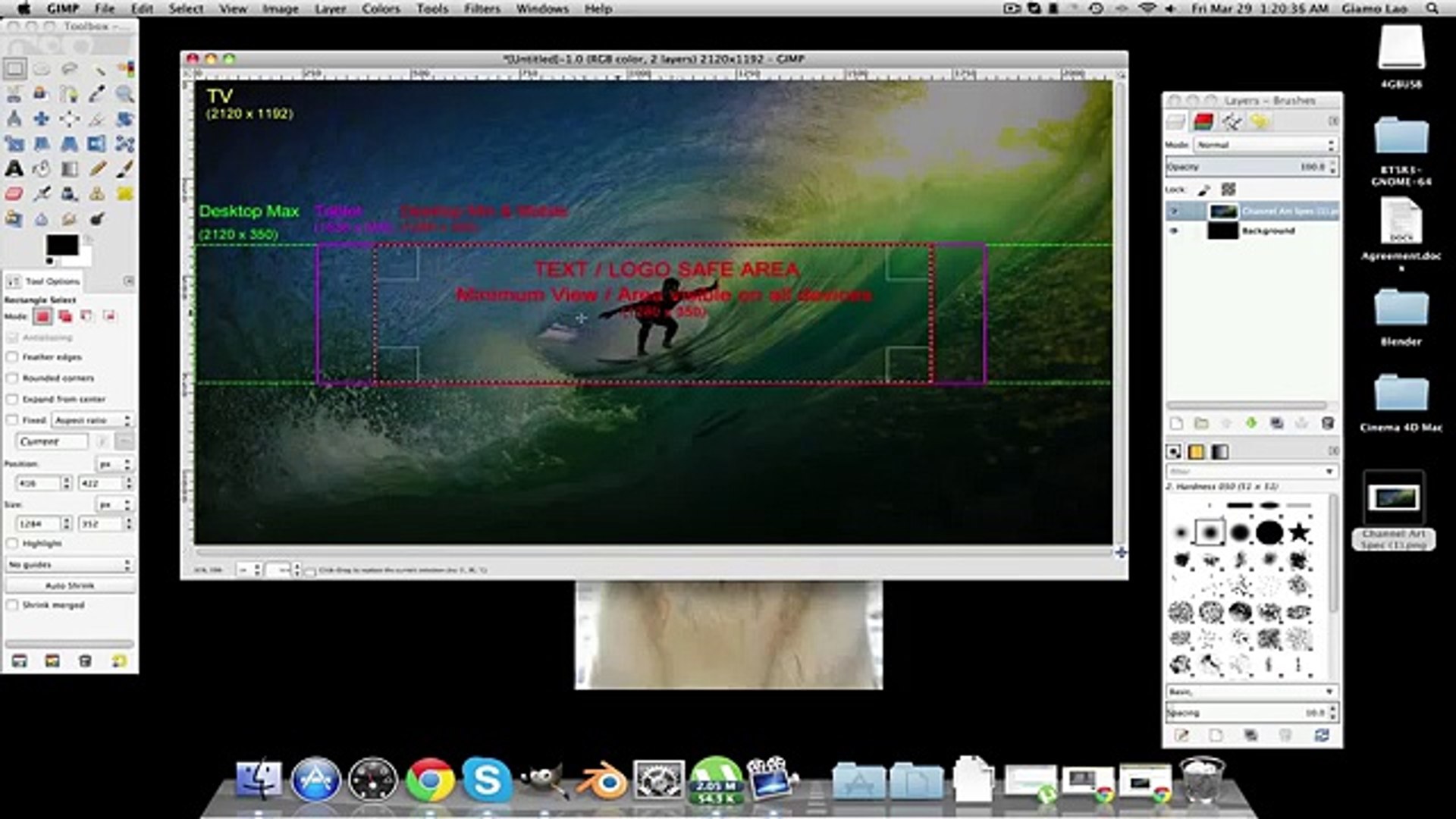The image size is (1456, 819).
Task: Create a new layer in the Layers panel
Action: [1176, 423]
